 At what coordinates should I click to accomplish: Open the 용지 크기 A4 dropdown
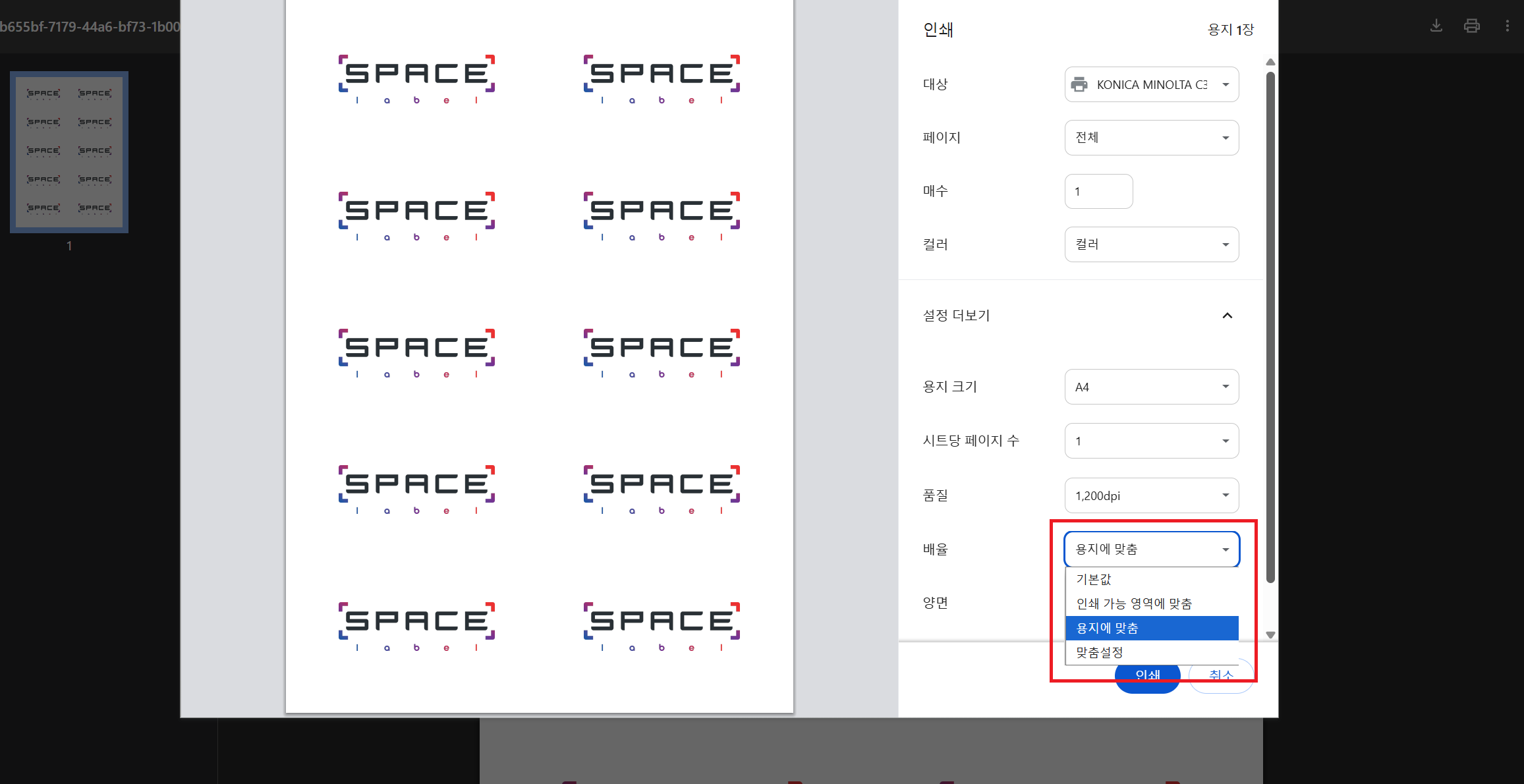pos(1151,387)
